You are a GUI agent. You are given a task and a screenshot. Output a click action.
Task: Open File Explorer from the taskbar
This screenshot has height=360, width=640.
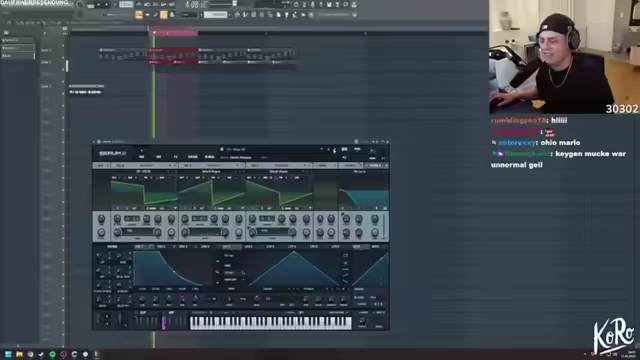[19, 354]
